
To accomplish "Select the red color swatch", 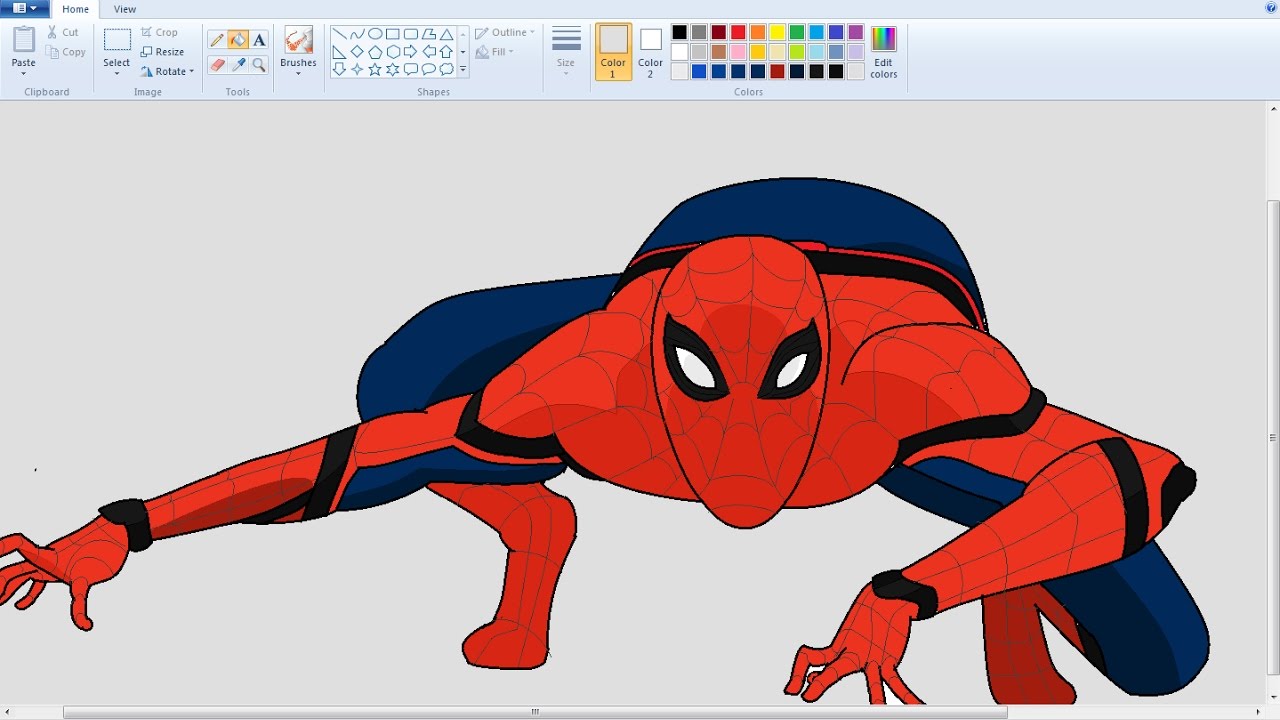I will point(738,32).
